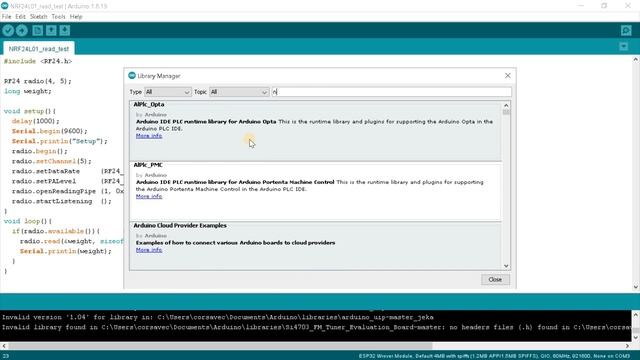Open the Sketch menu
Image resolution: width=640 pixels, height=360 pixels.
point(38,17)
